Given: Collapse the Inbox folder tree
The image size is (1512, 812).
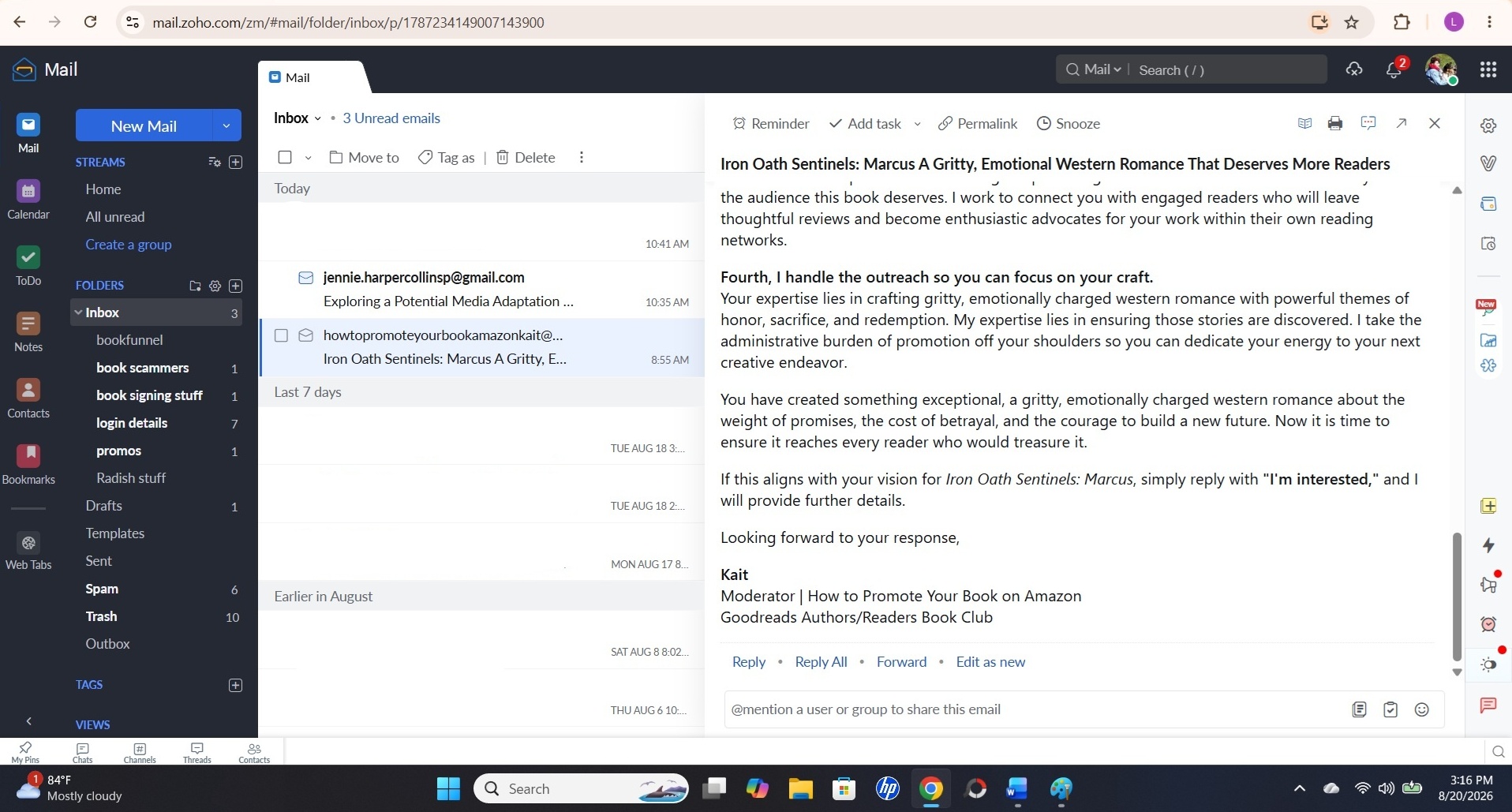Looking at the screenshot, I should click(78, 312).
